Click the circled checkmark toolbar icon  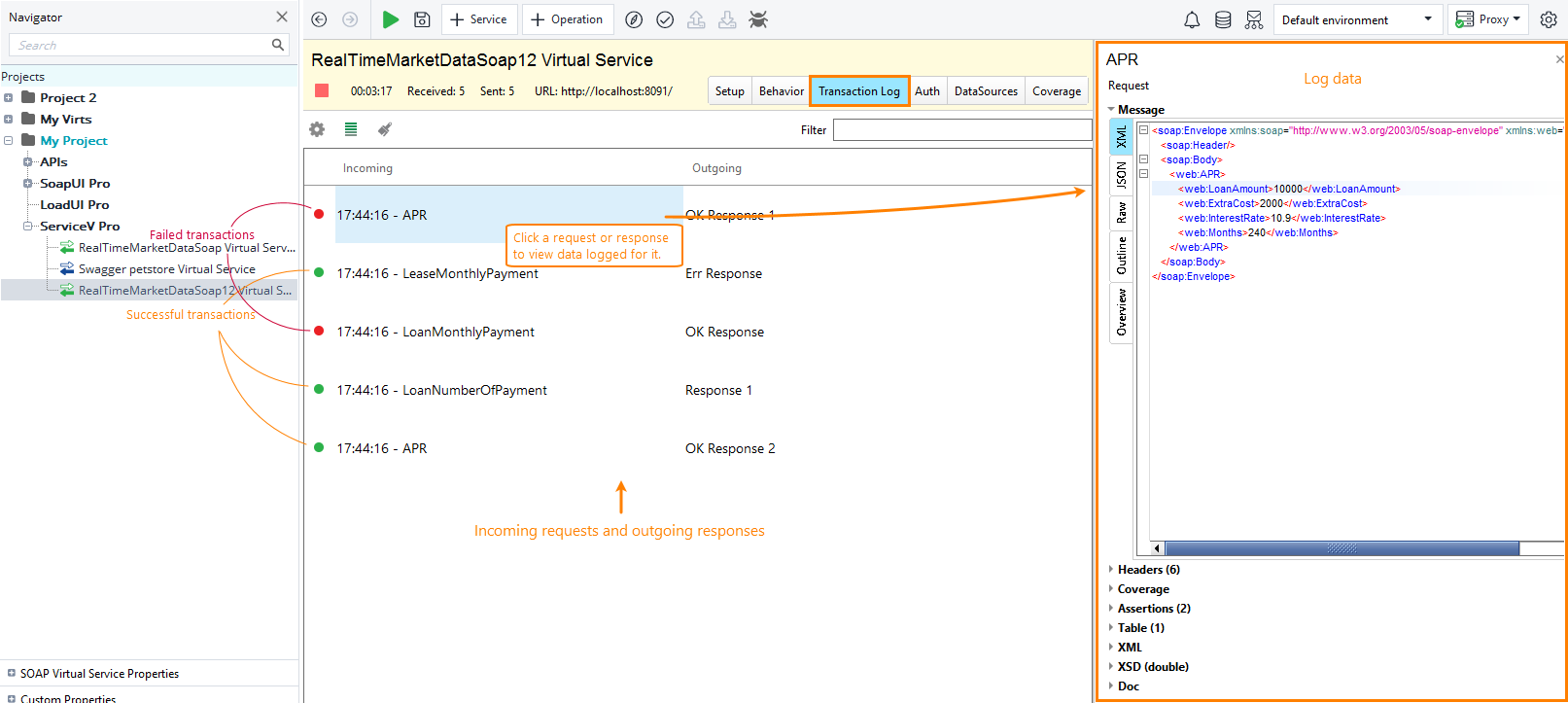[x=665, y=19]
